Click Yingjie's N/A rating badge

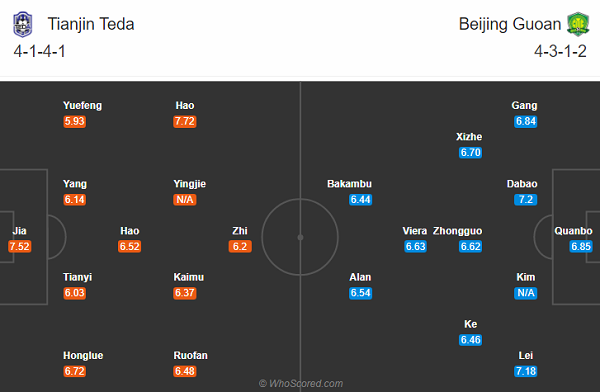[x=185, y=199]
